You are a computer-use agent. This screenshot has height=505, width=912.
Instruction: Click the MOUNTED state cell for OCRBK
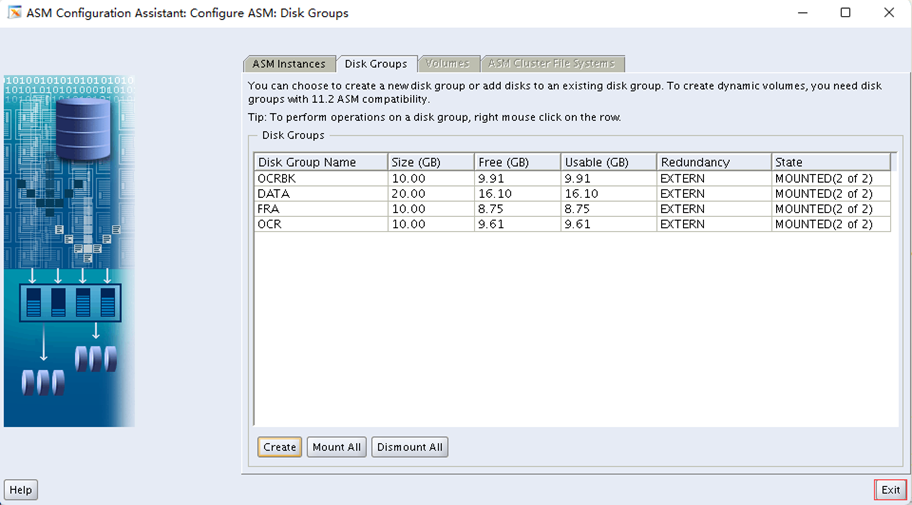coord(831,179)
